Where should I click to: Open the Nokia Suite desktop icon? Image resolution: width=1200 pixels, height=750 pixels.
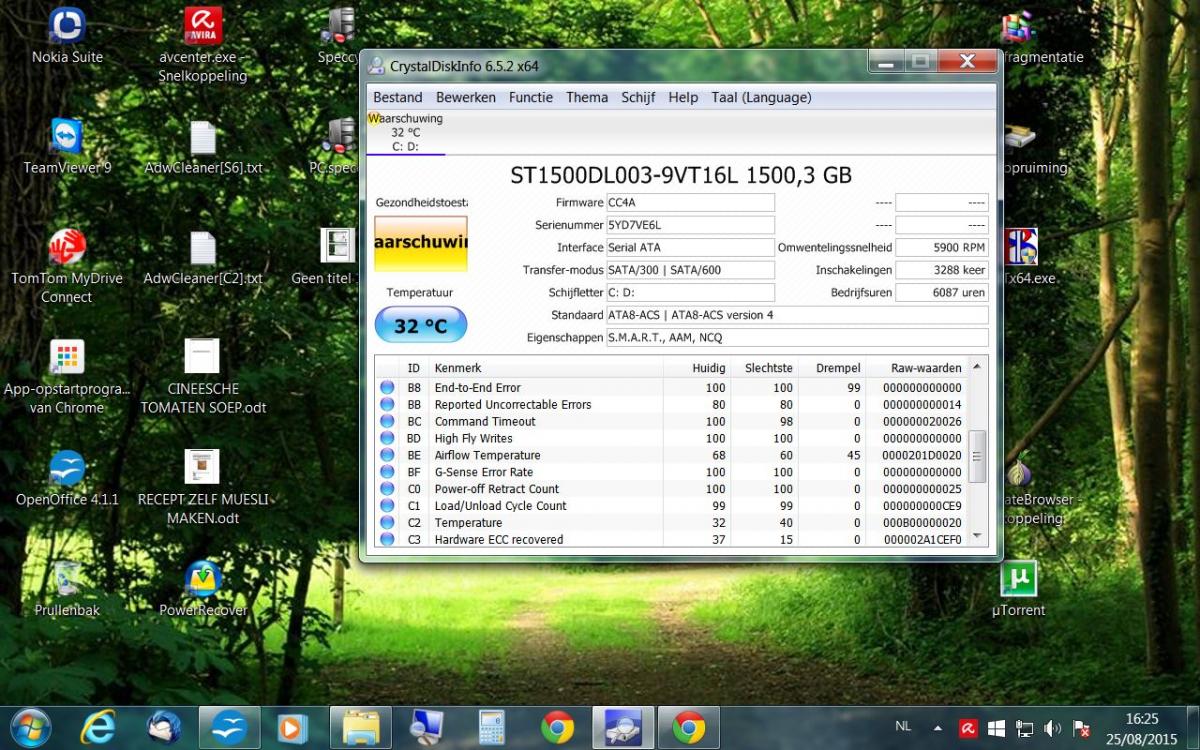pos(67,27)
